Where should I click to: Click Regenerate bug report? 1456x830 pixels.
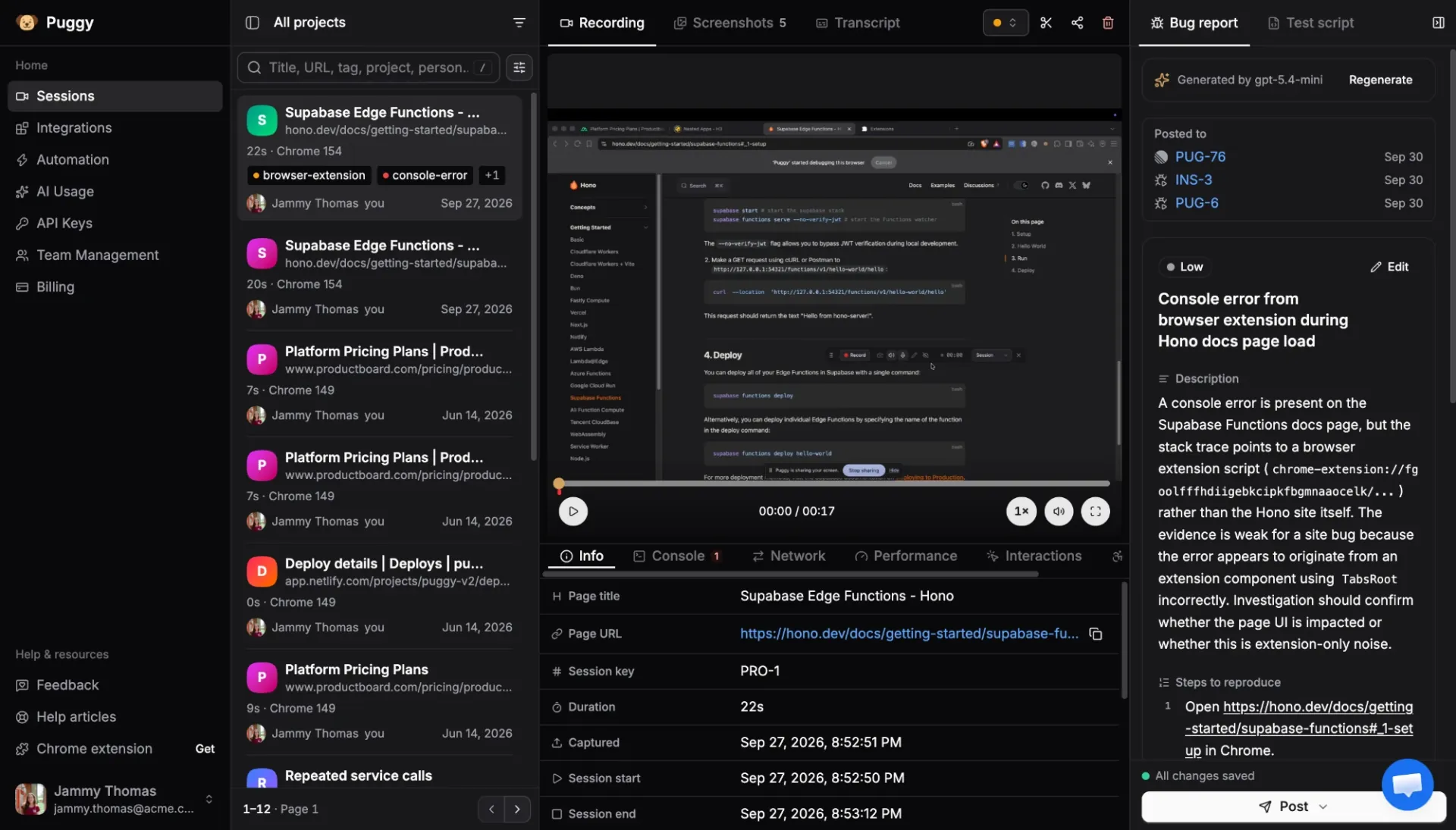1380,80
